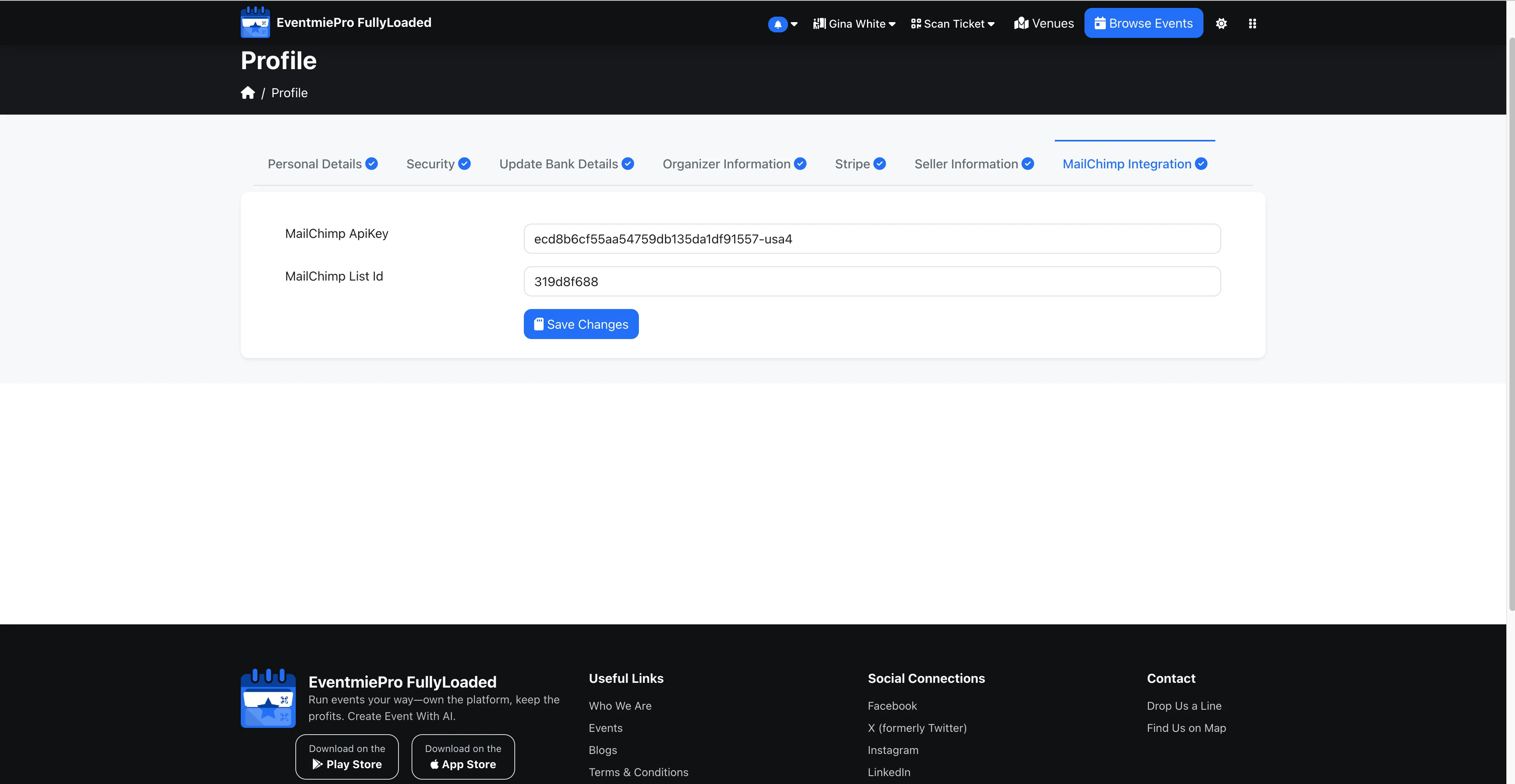The height and width of the screenshot is (784, 1515).
Task: Click the Browse Events button
Action: coord(1143,23)
